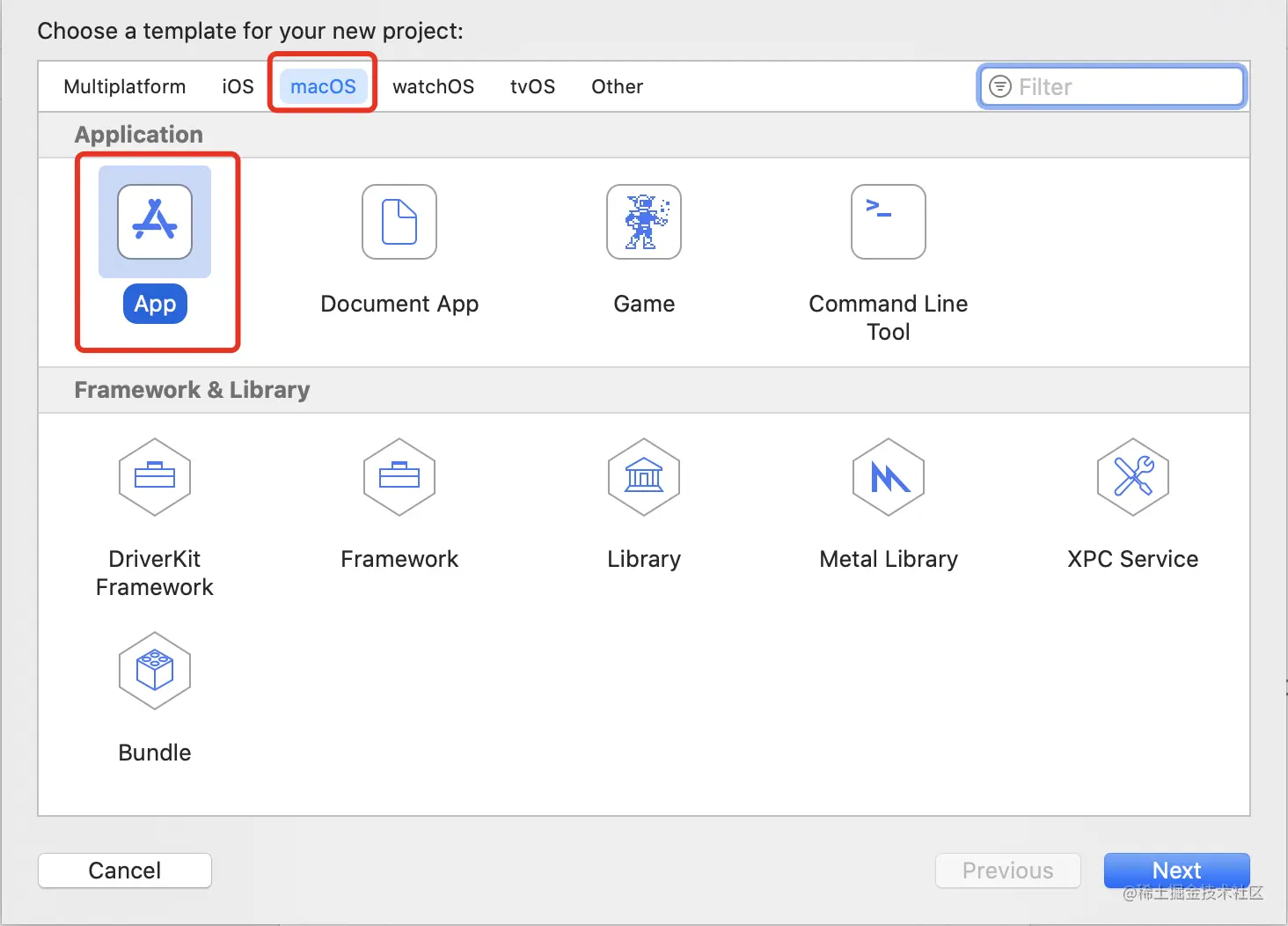Screen dimensions: 1288x926
Task: Open the tvOS platform tab
Action: 533,86
